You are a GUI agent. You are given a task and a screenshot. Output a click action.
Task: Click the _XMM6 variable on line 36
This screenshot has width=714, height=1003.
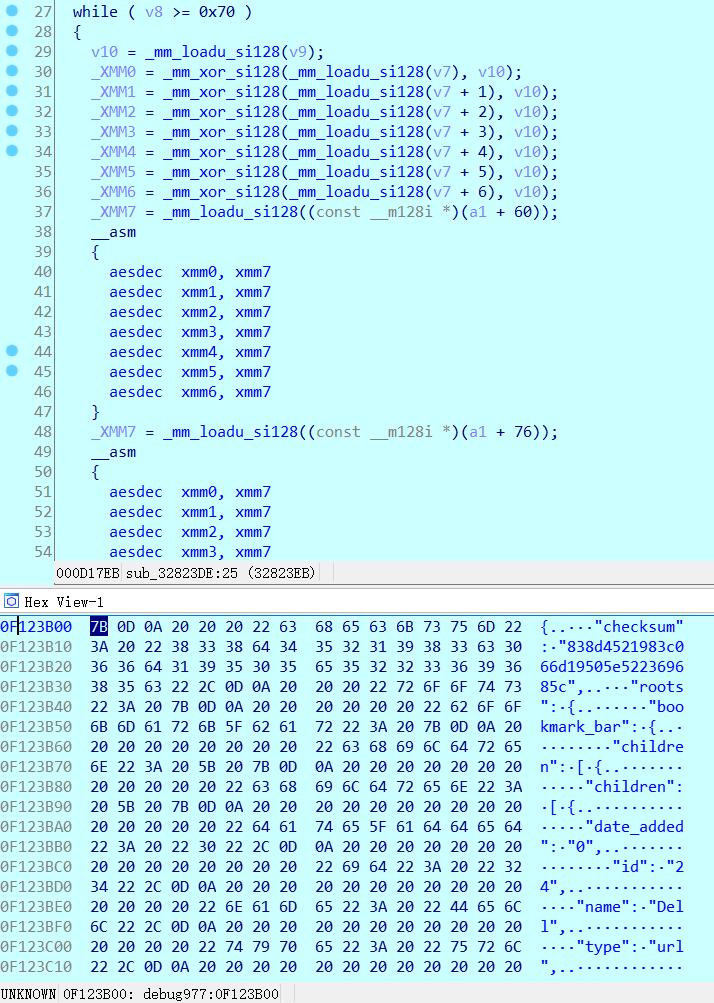(113, 192)
